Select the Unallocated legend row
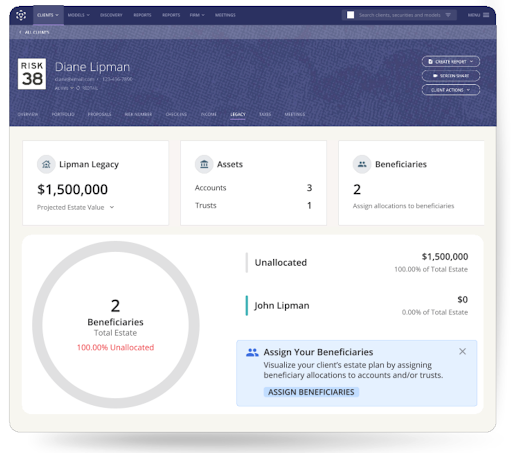Screen dimensions: 512x453 [357, 263]
